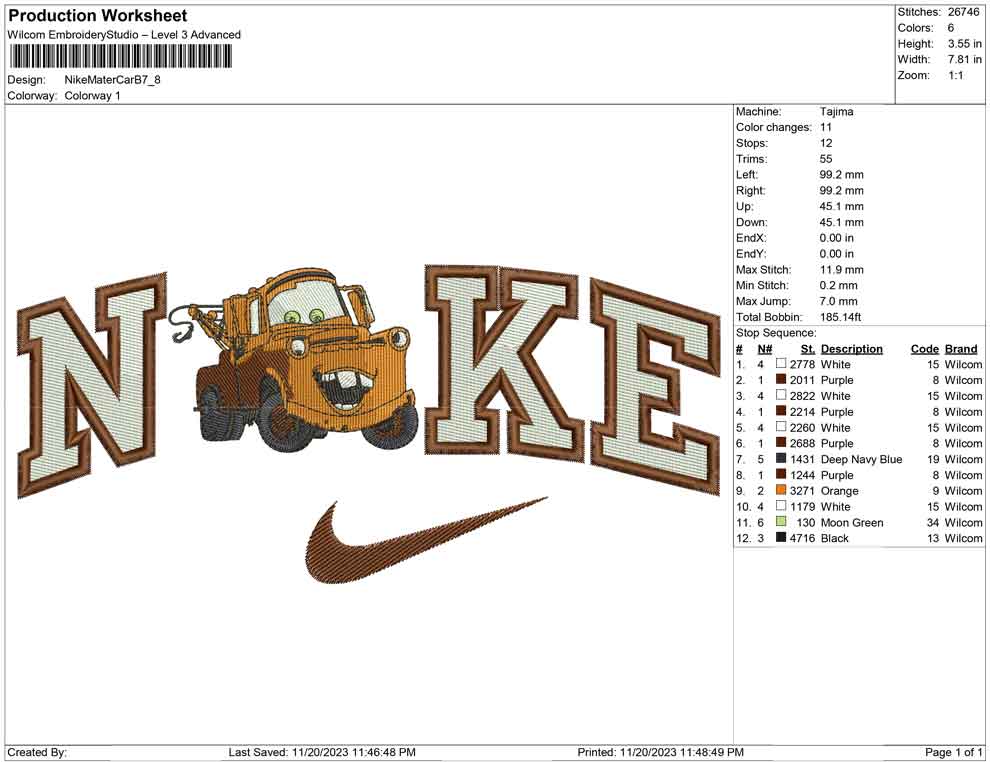
Task: Click the Total Bobbin value 185.14ft
Action: (x=840, y=317)
